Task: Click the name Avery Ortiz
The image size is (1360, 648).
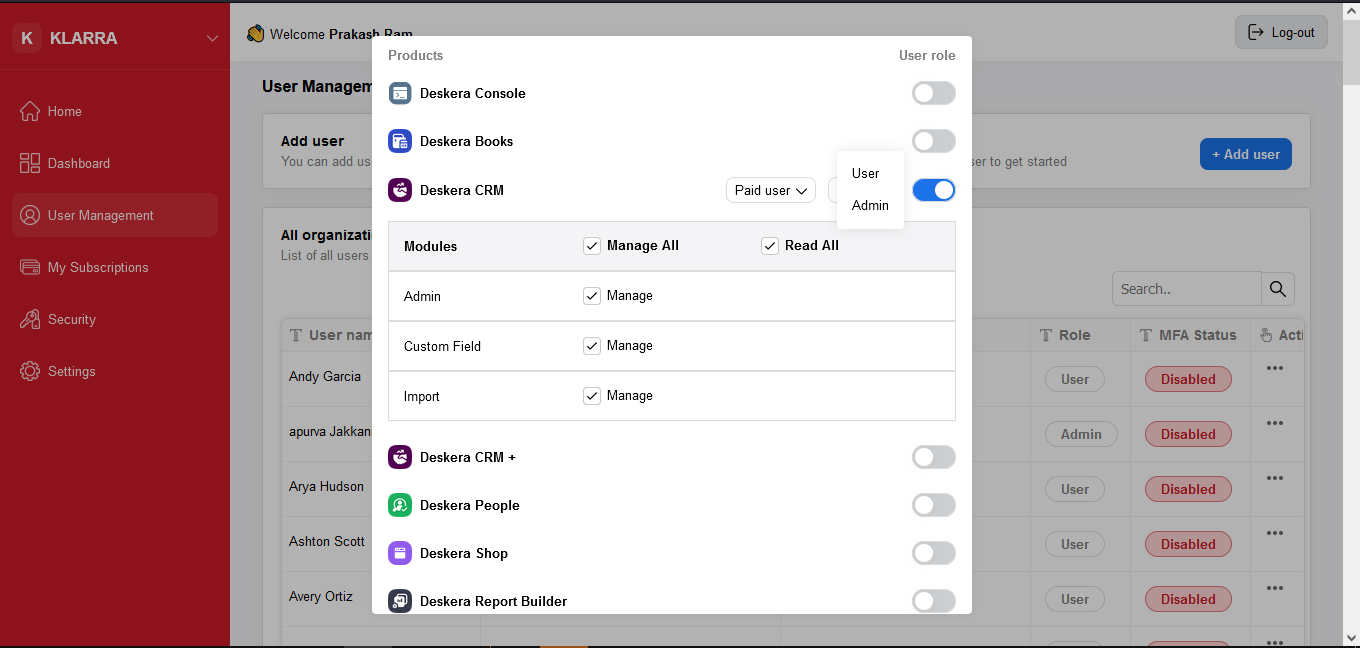Action: point(321,597)
